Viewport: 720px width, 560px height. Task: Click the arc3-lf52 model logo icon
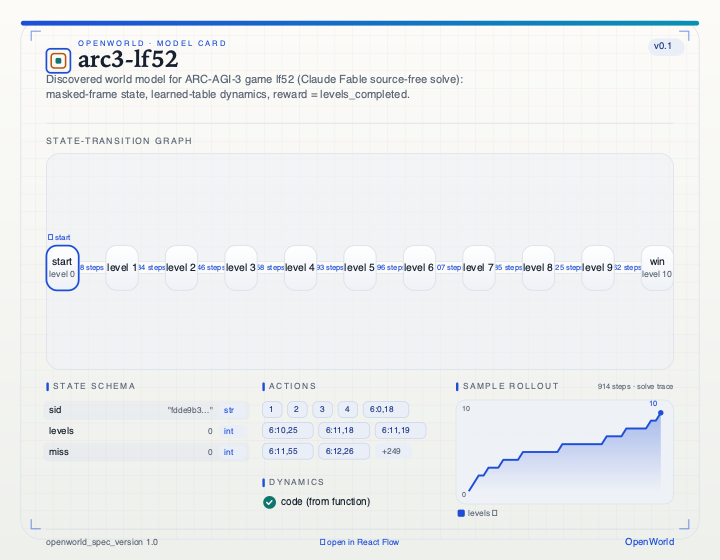coord(58,61)
